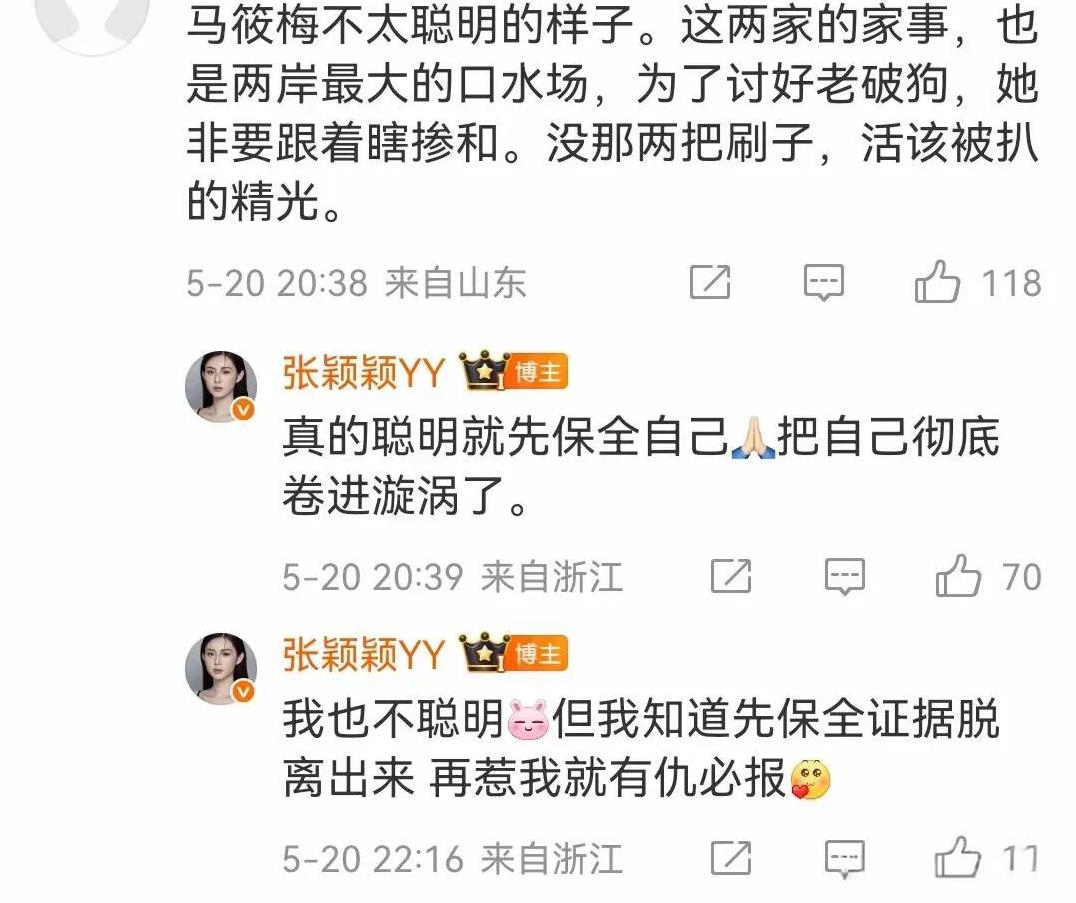Like the 5-20 20:38 Shandong comment
Viewport: 1076px width, 903px height.
(937, 282)
